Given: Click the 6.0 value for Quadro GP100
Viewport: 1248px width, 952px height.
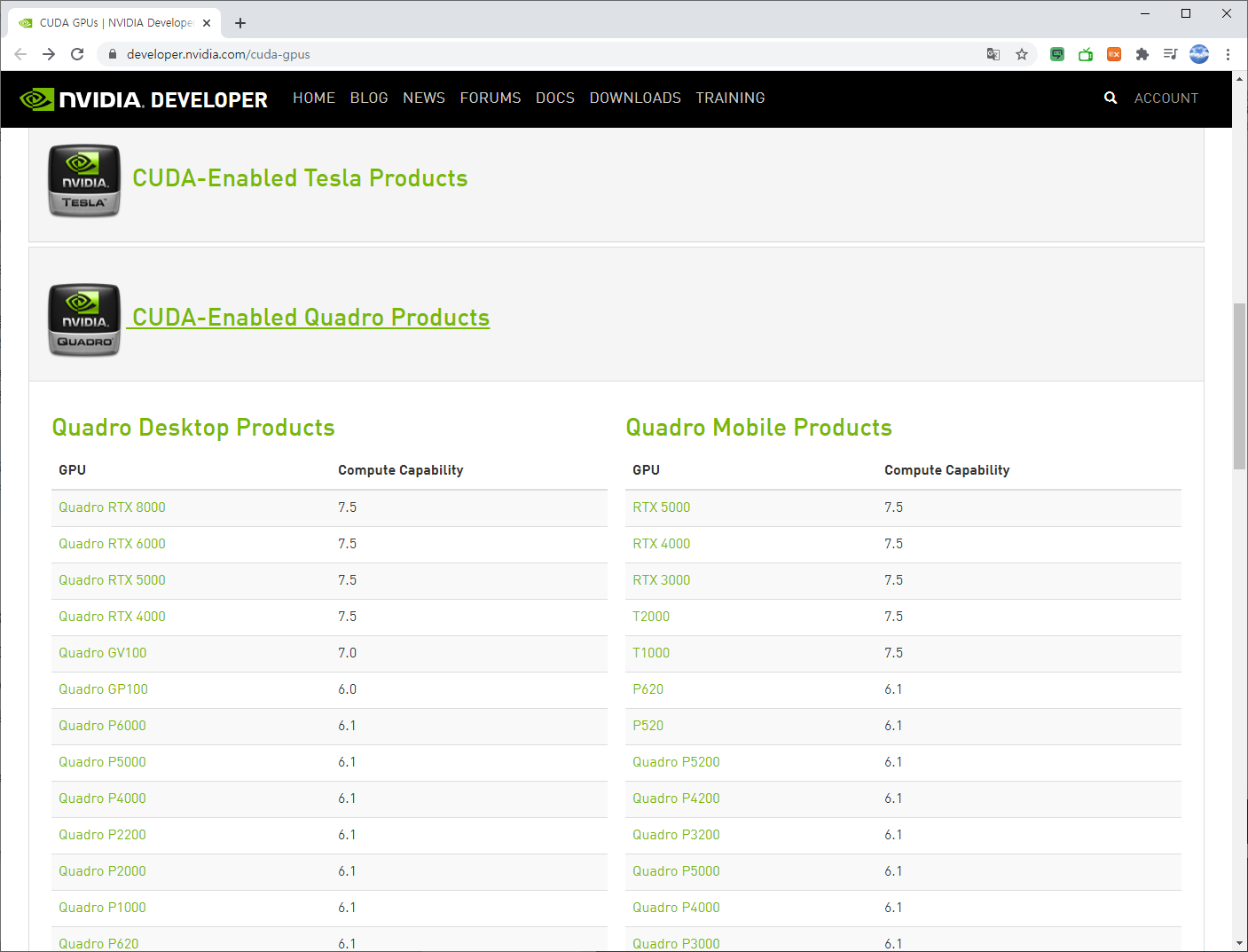Looking at the screenshot, I should click(x=347, y=689).
